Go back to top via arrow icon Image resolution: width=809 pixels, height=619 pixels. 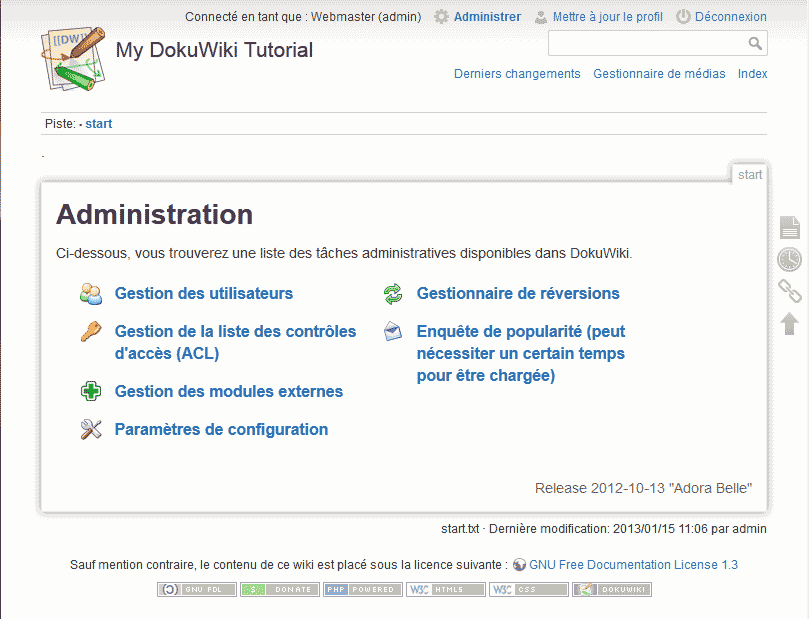(789, 323)
